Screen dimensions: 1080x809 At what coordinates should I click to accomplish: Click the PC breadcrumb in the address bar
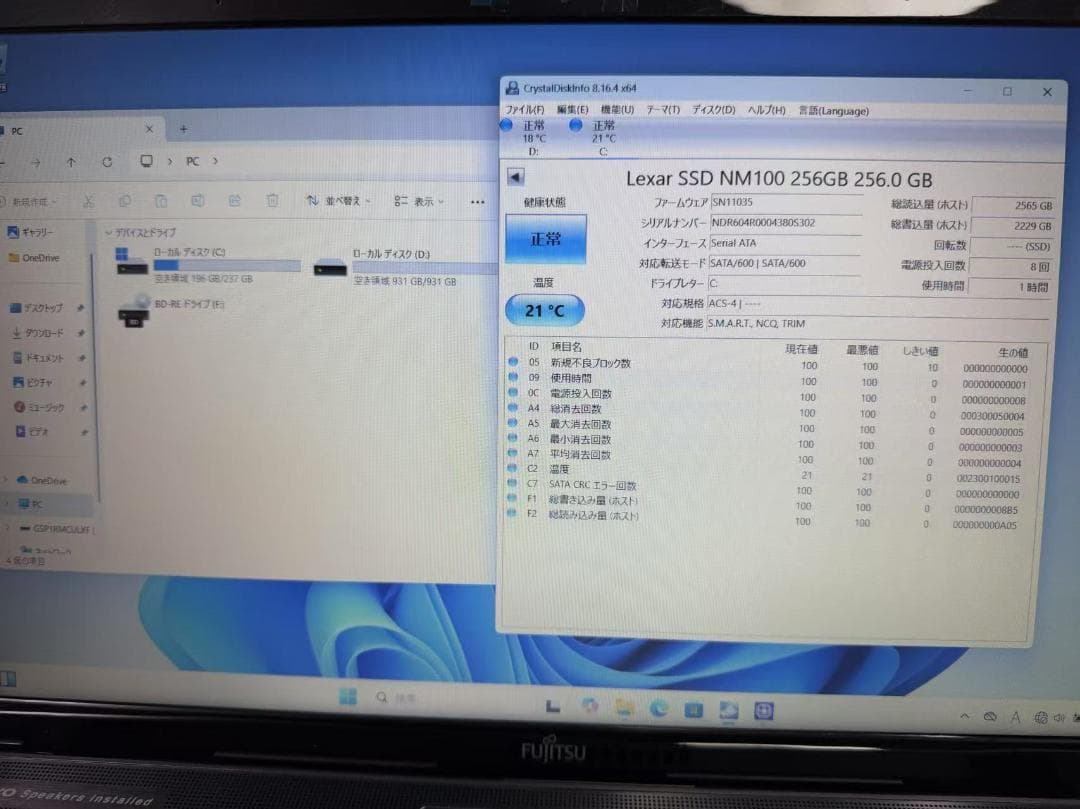click(x=192, y=161)
